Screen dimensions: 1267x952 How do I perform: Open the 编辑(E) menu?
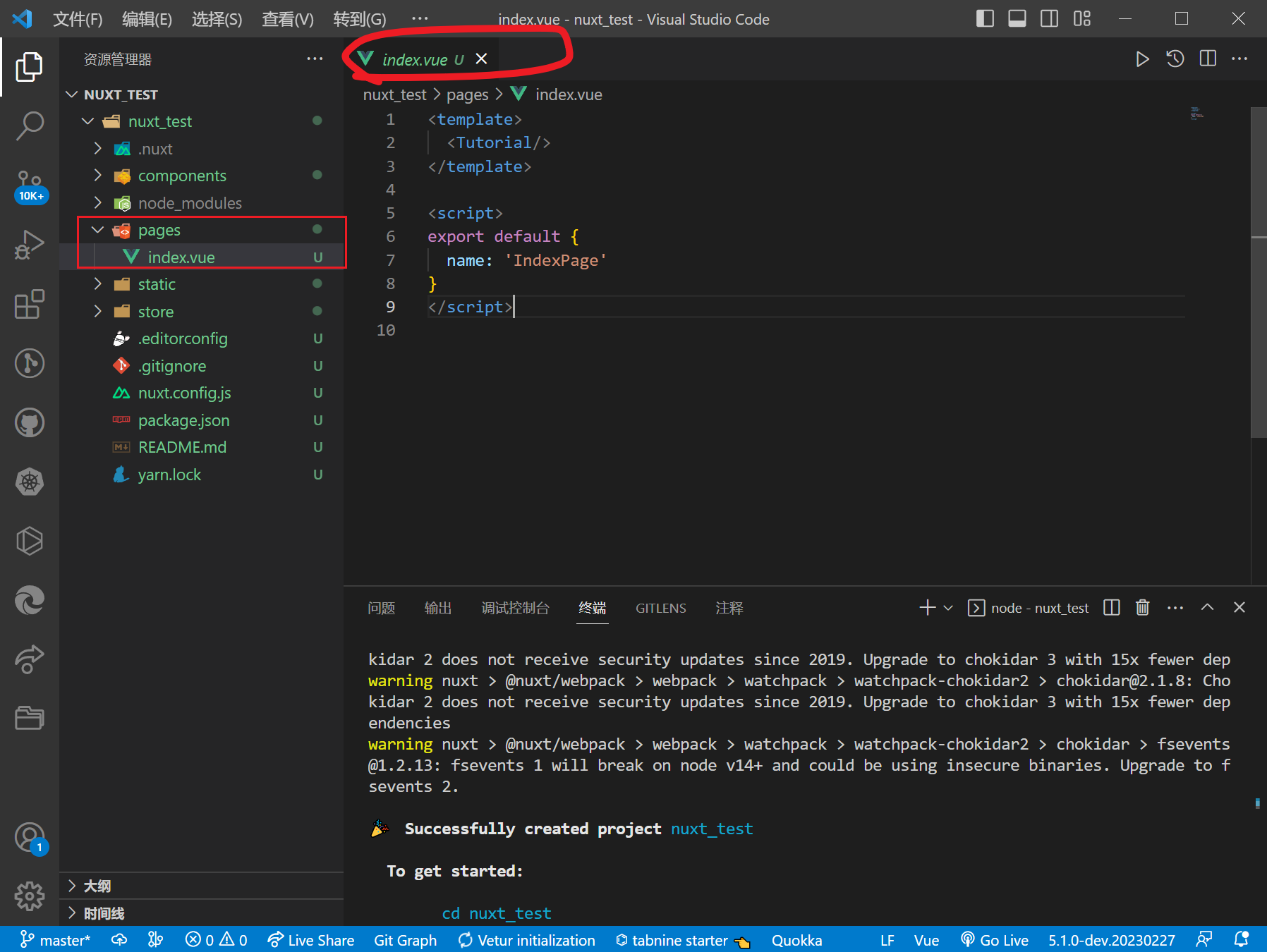coord(147,19)
